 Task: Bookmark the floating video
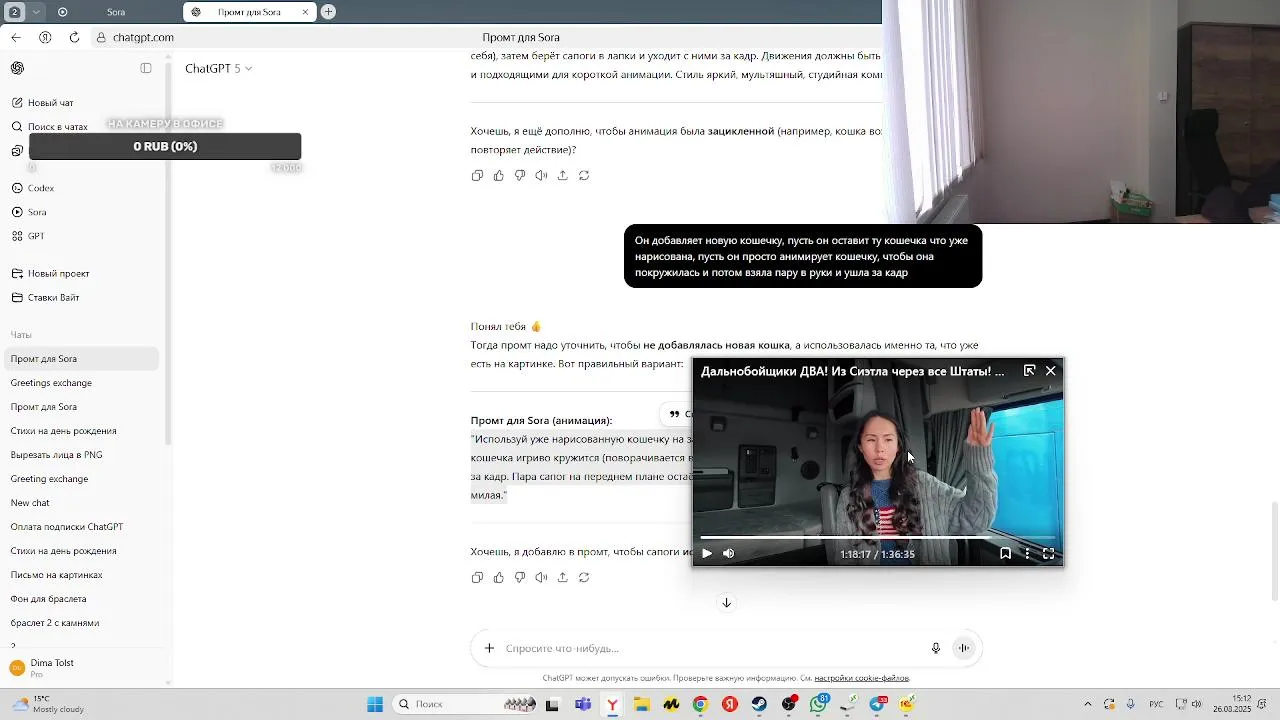(x=1005, y=553)
